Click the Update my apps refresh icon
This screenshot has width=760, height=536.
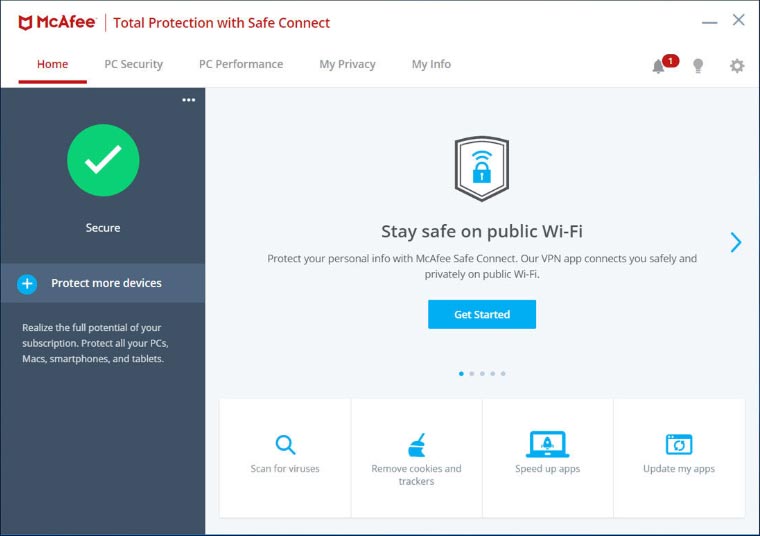point(679,444)
